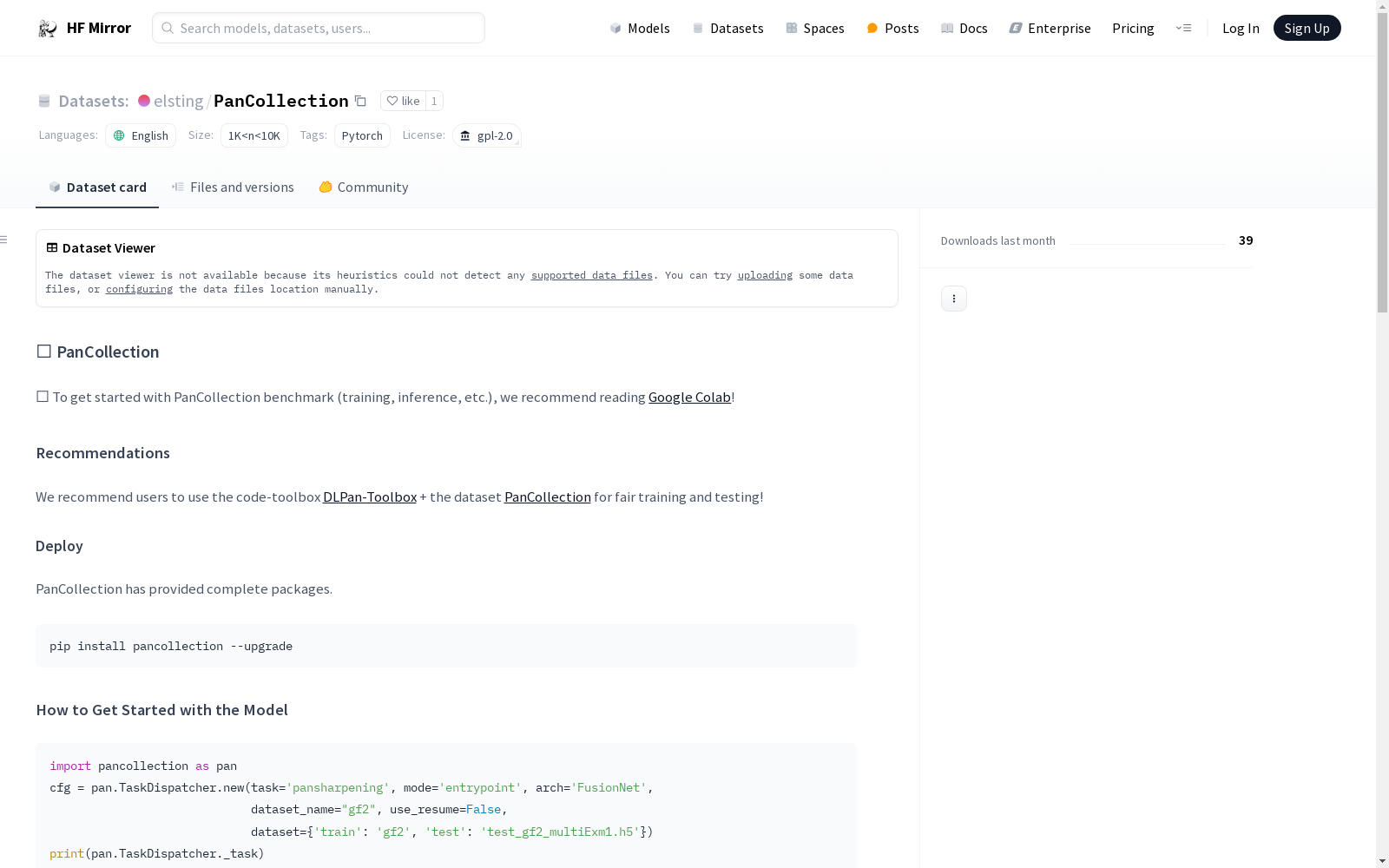Toggle the table of contents sidebar icon
Viewport: 1389px width, 868px height.
click(x=4, y=240)
